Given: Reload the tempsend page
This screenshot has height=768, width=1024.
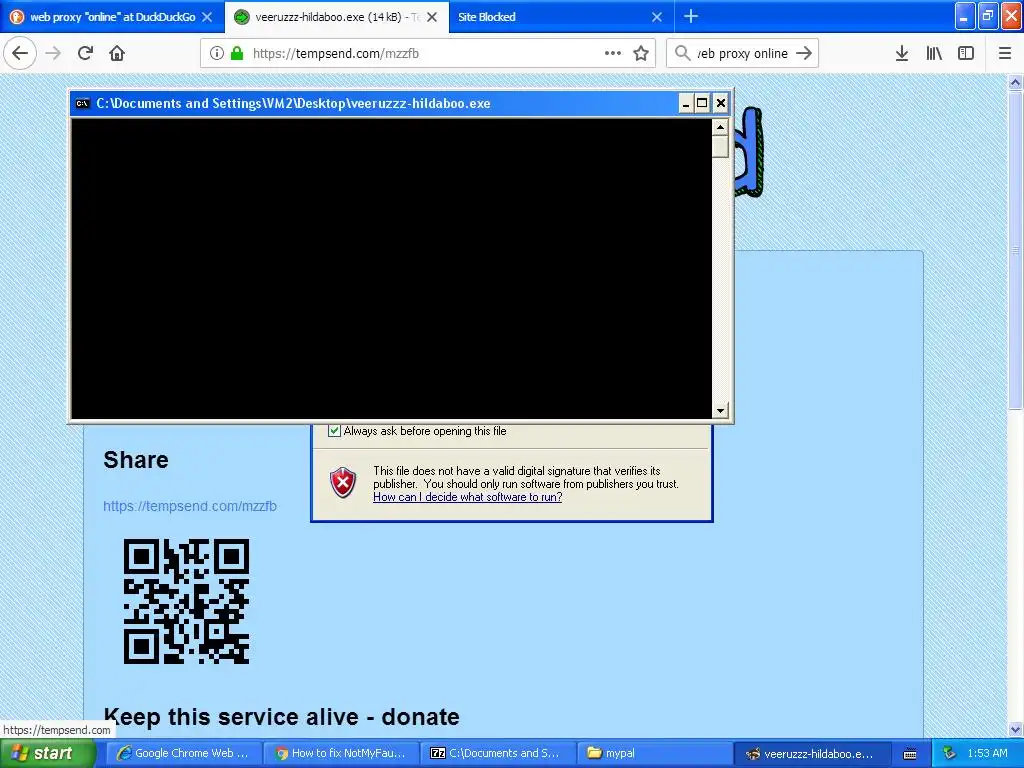Looking at the screenshot, I should click(85, 53).
